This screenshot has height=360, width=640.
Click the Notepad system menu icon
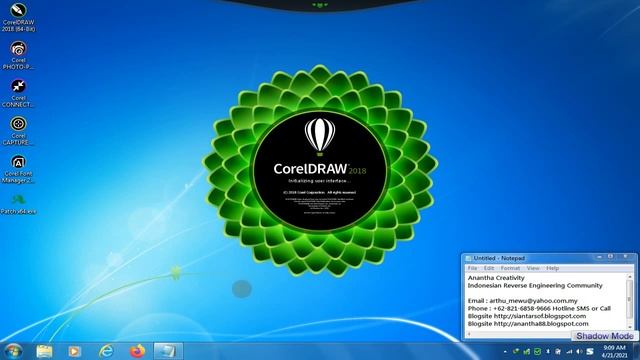pos(468,258)
